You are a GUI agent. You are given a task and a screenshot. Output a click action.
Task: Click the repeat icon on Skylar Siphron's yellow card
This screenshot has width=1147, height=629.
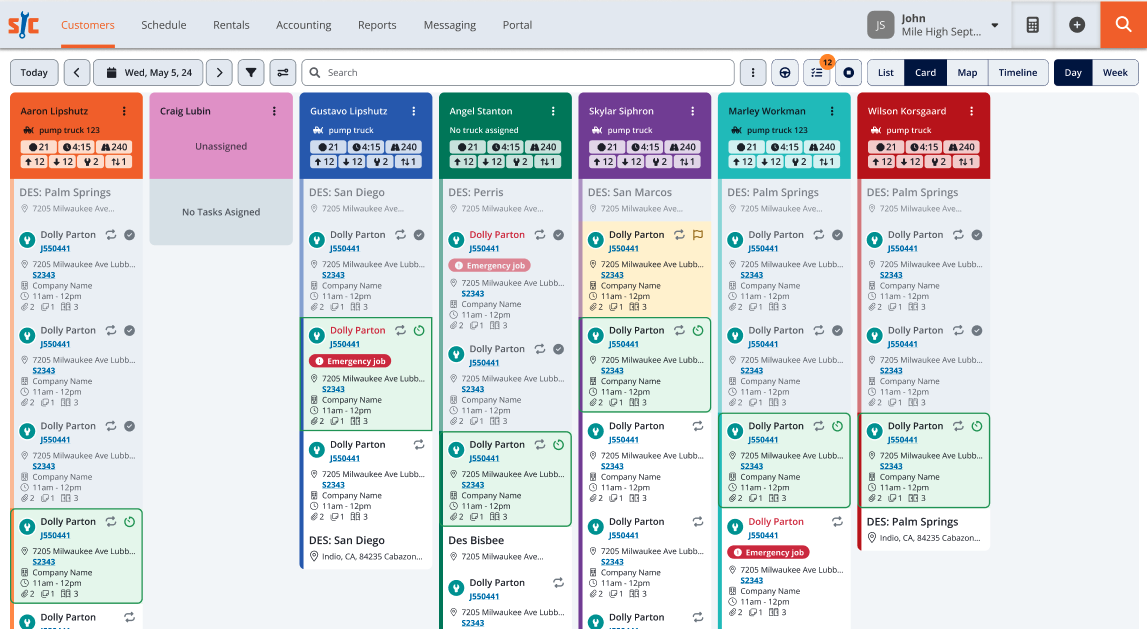680,235
